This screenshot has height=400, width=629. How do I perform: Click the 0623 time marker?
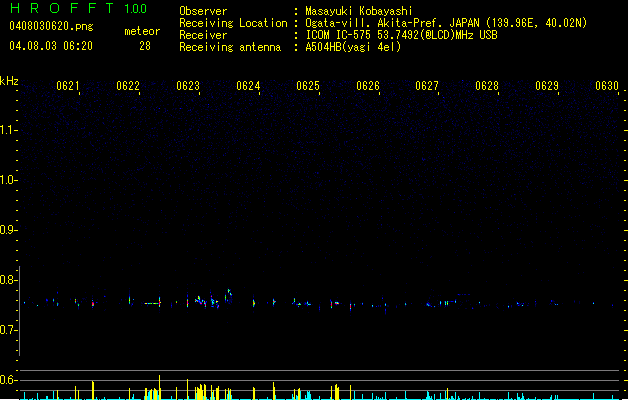[x=188, y=86]
